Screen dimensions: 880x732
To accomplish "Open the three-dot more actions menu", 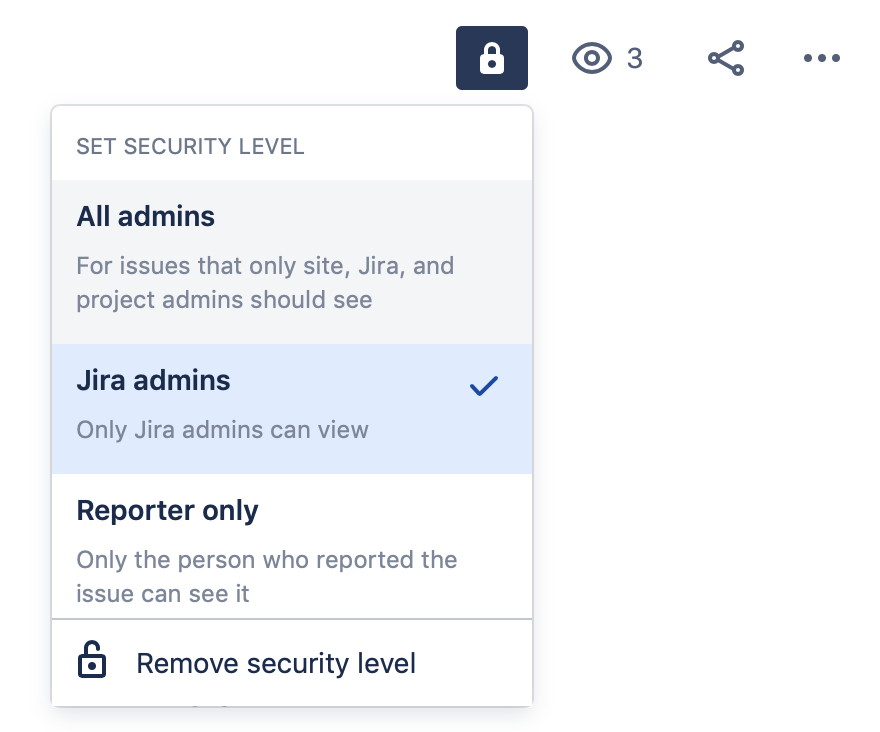I will click(x=822, y=58).
